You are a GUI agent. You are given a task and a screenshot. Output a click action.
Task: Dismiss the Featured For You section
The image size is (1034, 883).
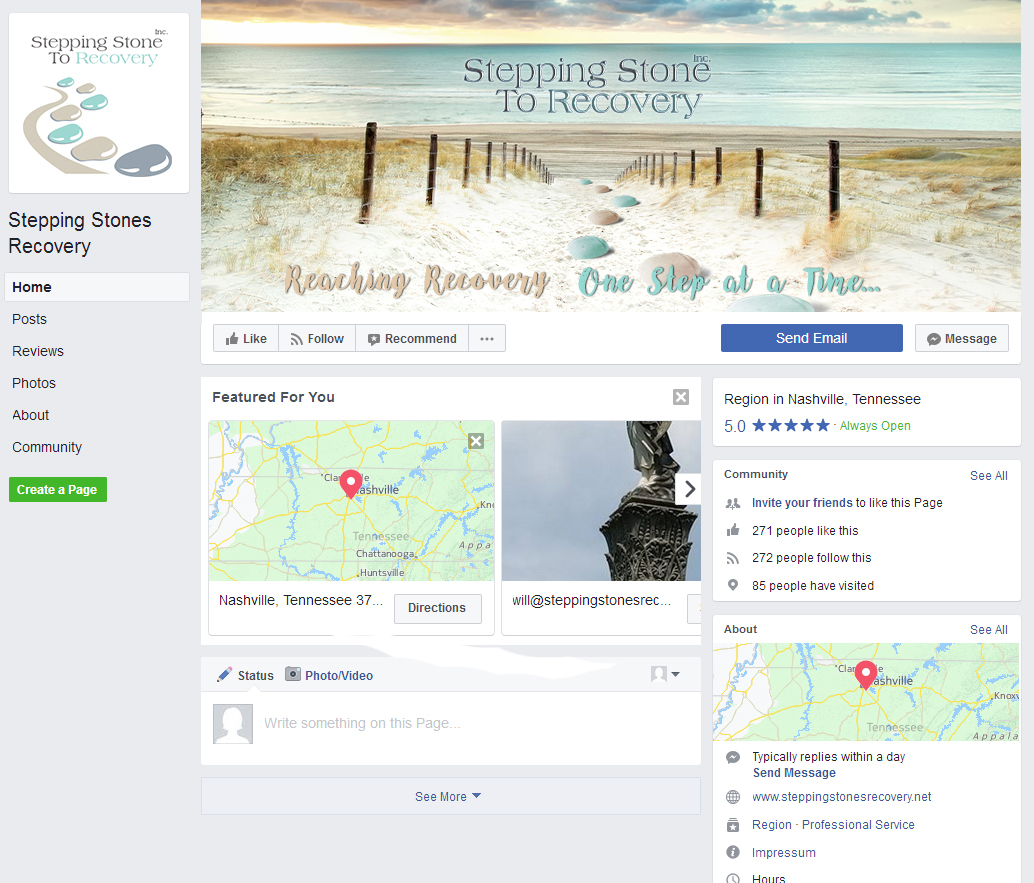681,397
